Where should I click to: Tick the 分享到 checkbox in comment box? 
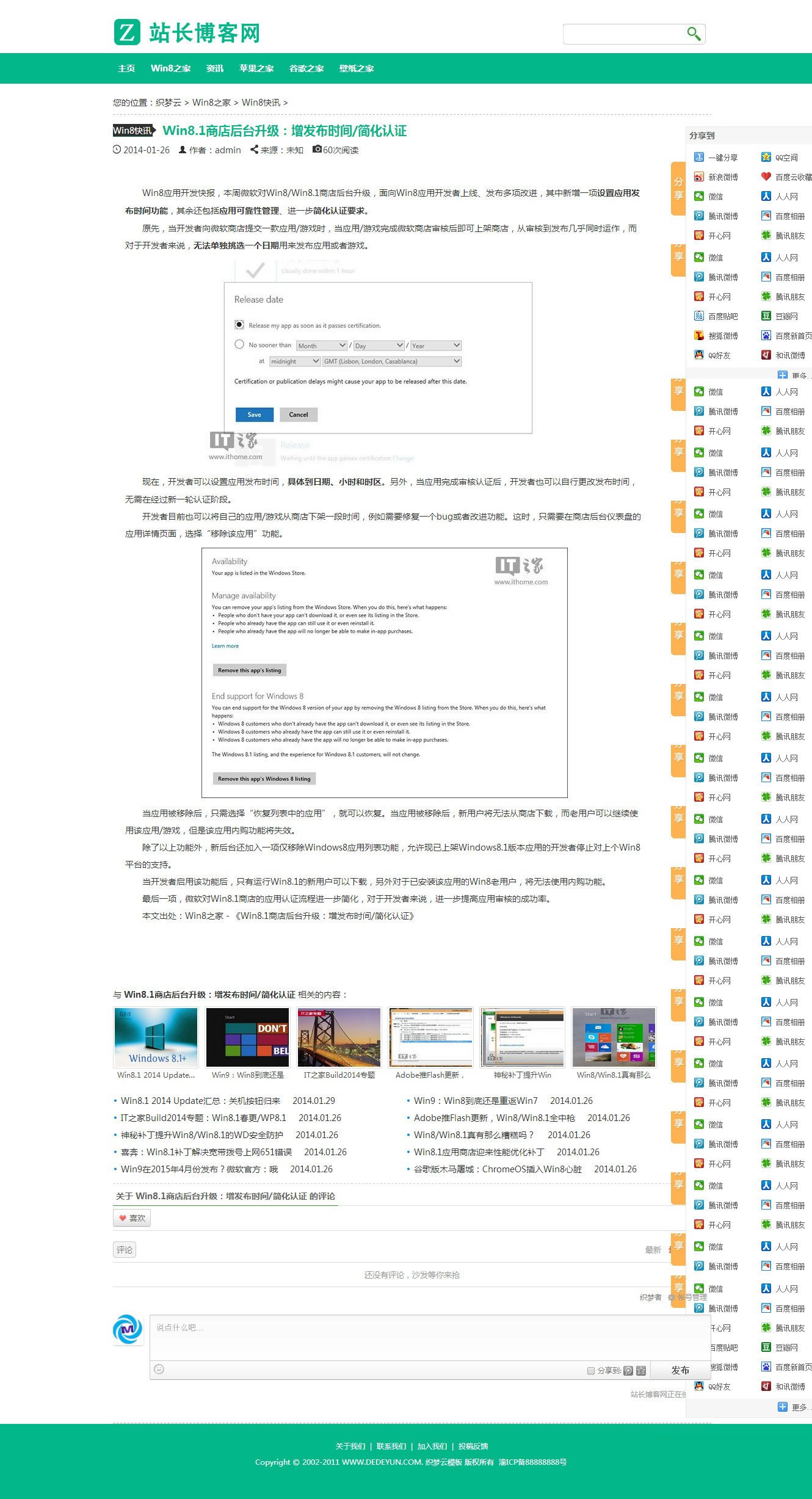point(590,1371)
